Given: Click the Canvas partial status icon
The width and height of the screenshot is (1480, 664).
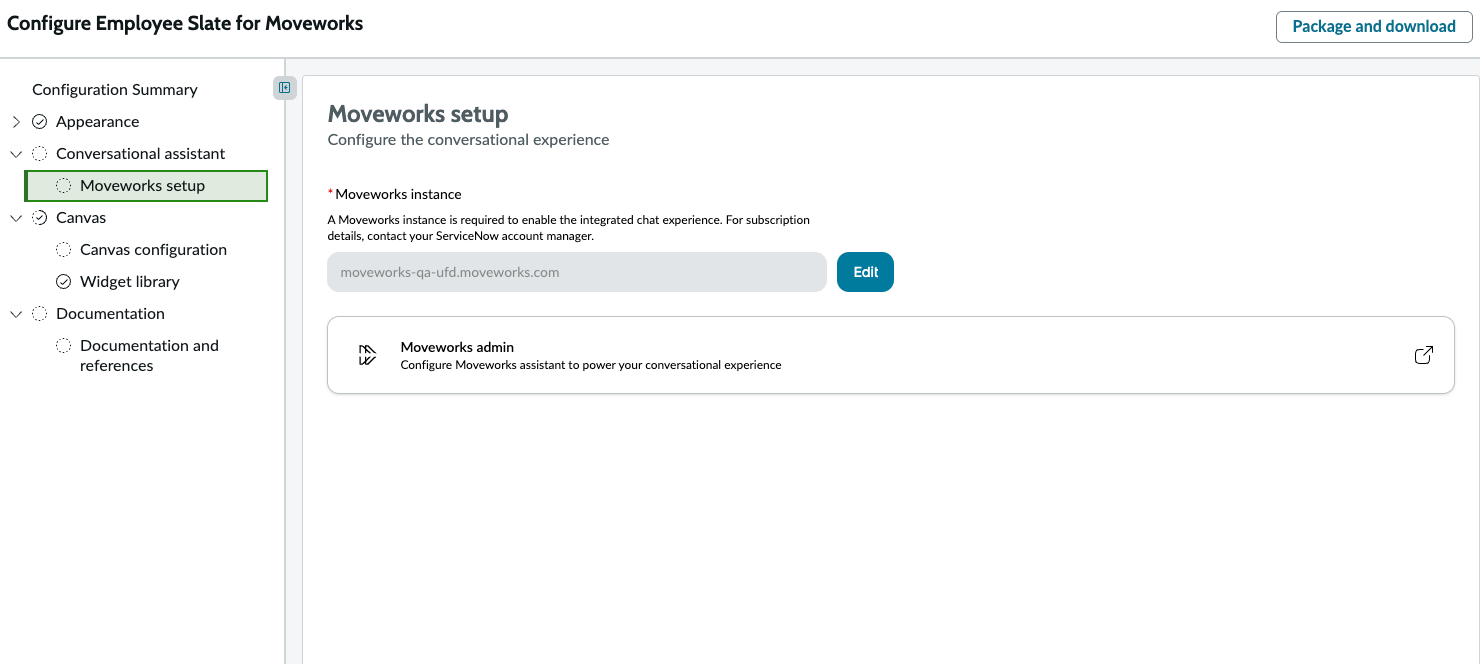Looking at the screenshot, I should point(40,217).
